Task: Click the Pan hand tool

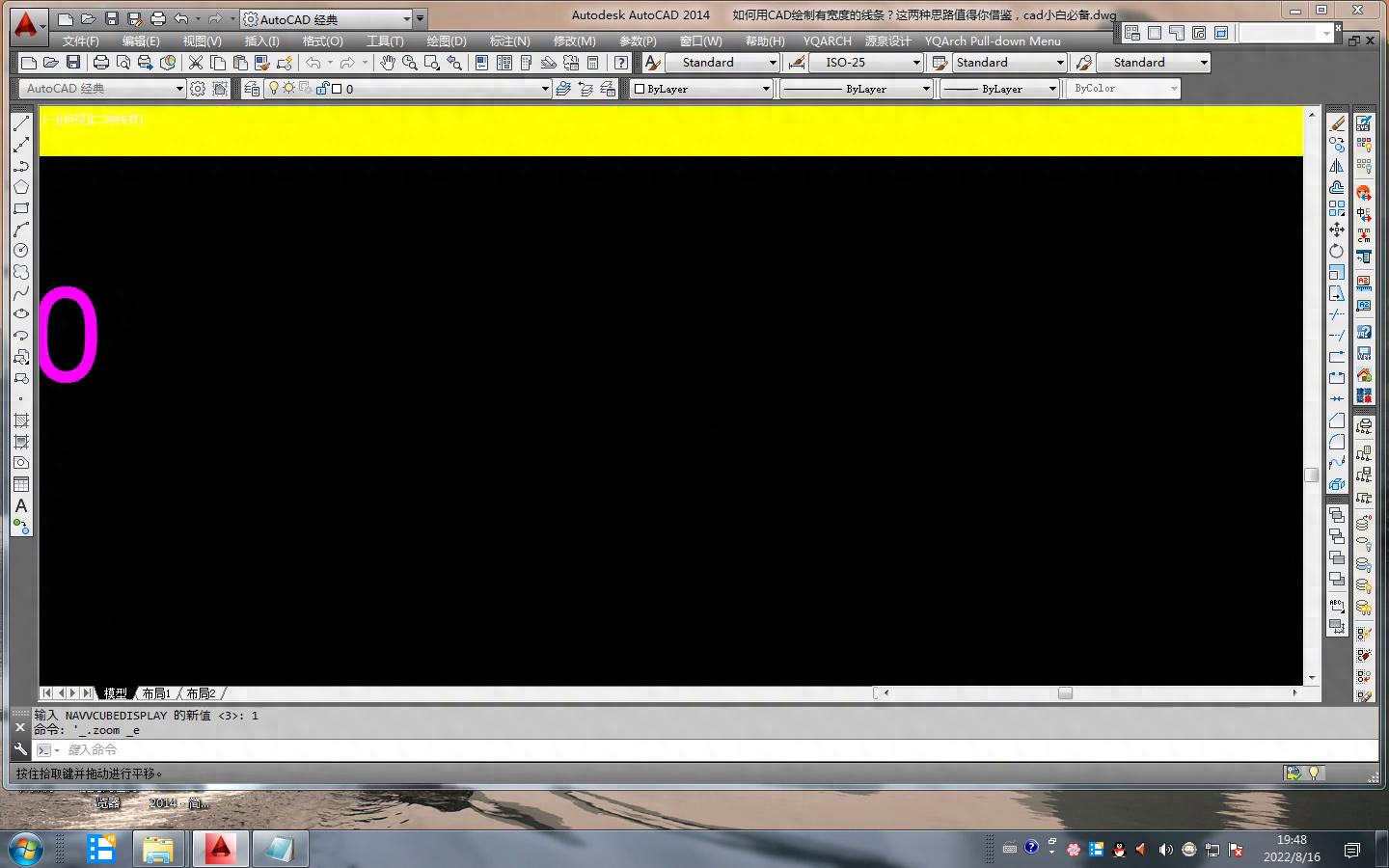Action: (387, 63)
